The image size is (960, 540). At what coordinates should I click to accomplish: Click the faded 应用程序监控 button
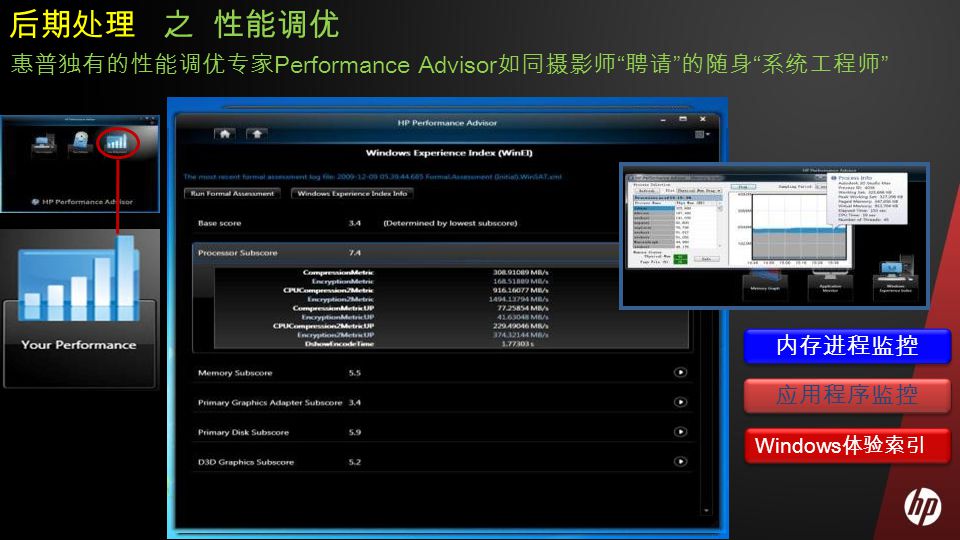click(847, 395)
